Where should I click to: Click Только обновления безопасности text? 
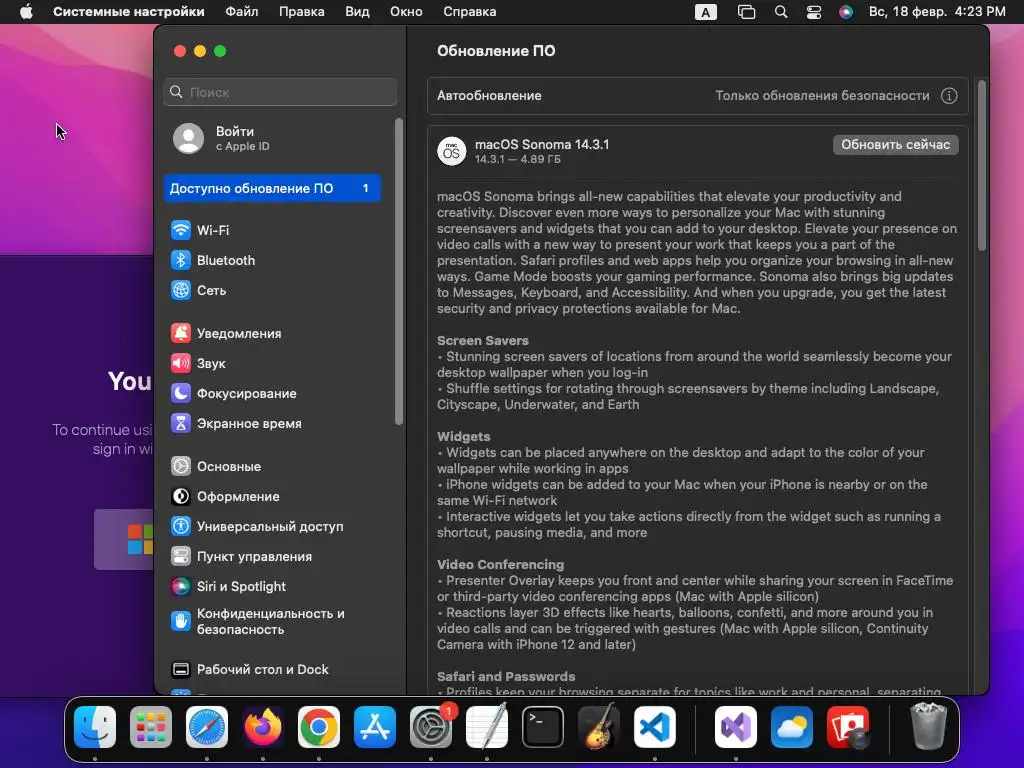click(822, 95)
